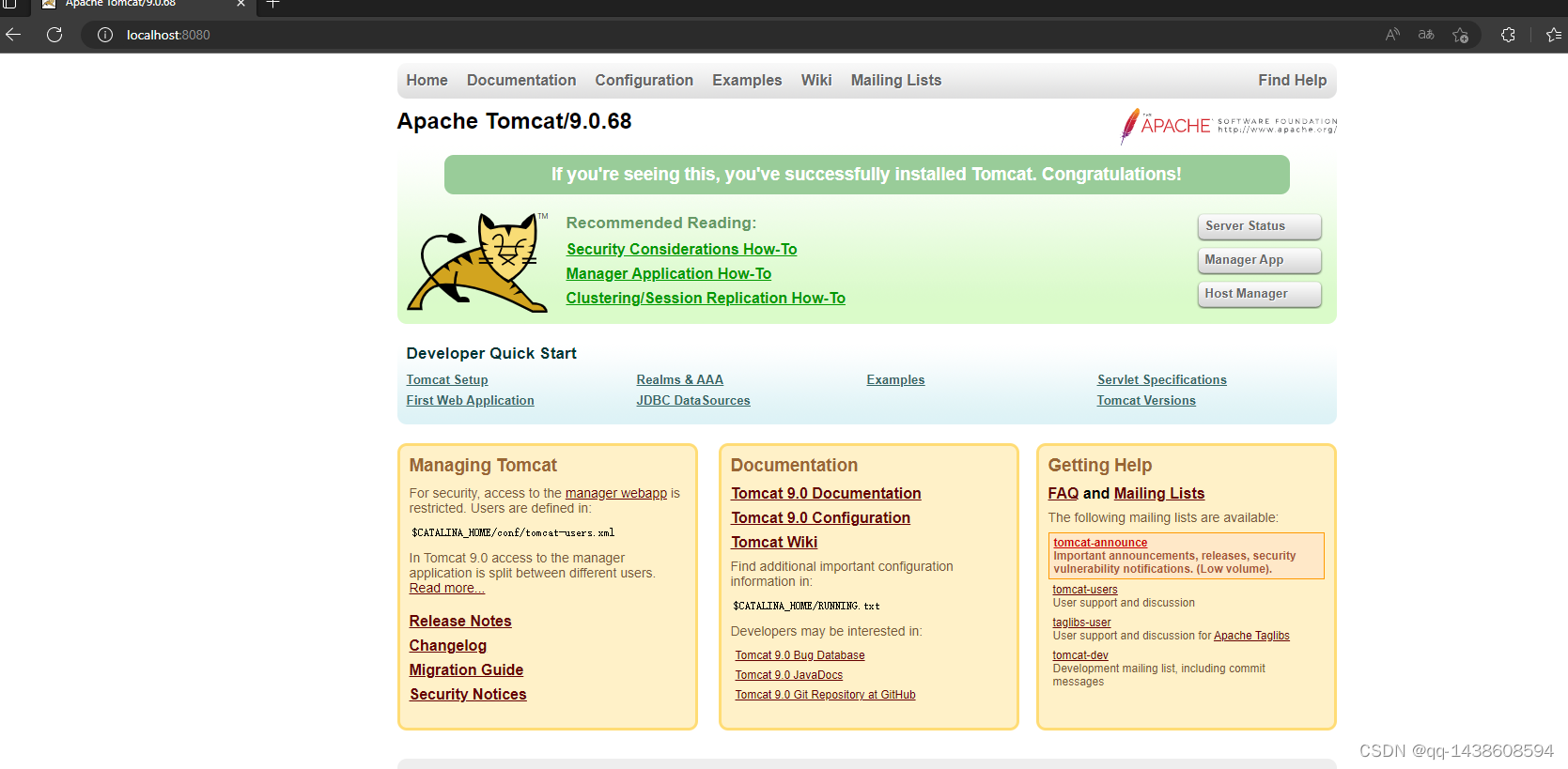Open Security Considerations How-To link
Screen dimensions: 1568x769
(681, 249)
